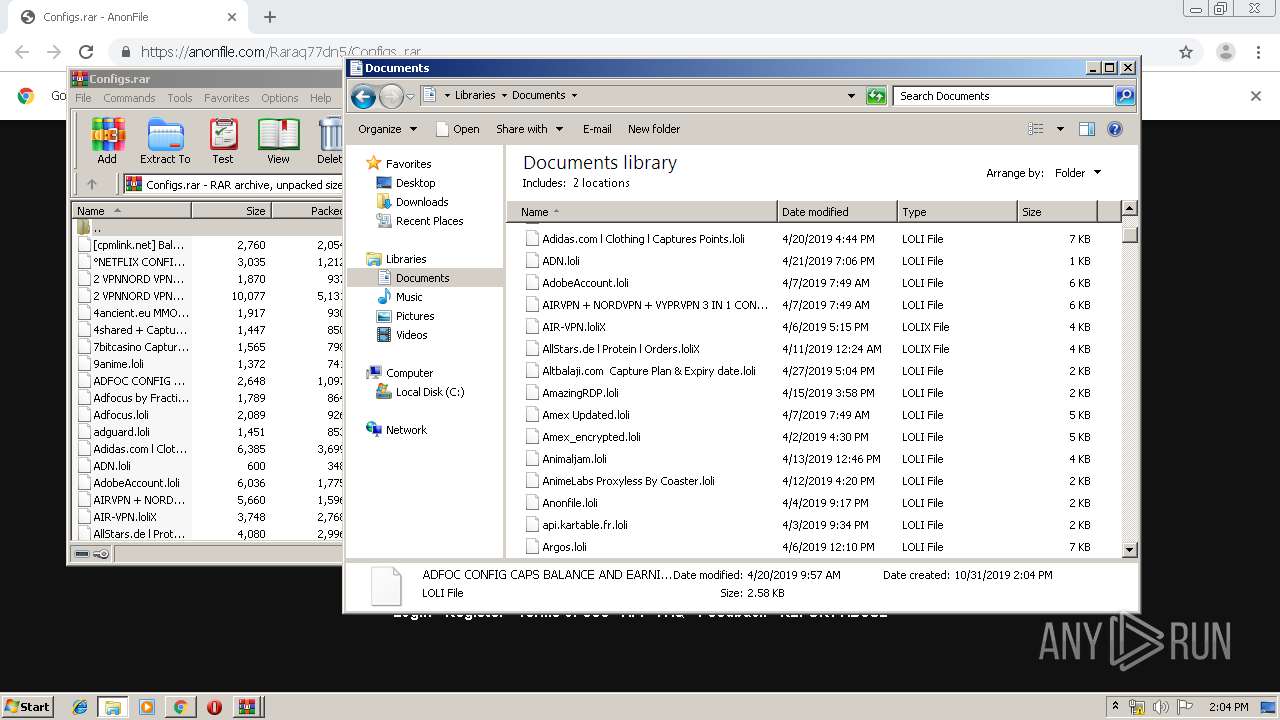Click the View icon in WinRAR toolbar
Image resolution: width=1280 pixels, height=720 pixels.
coord(278,141)
